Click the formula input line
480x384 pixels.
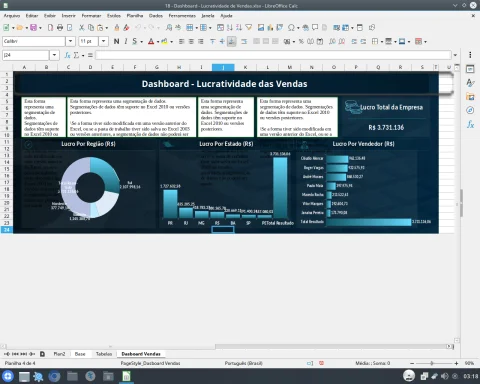(x=273, y=55)
